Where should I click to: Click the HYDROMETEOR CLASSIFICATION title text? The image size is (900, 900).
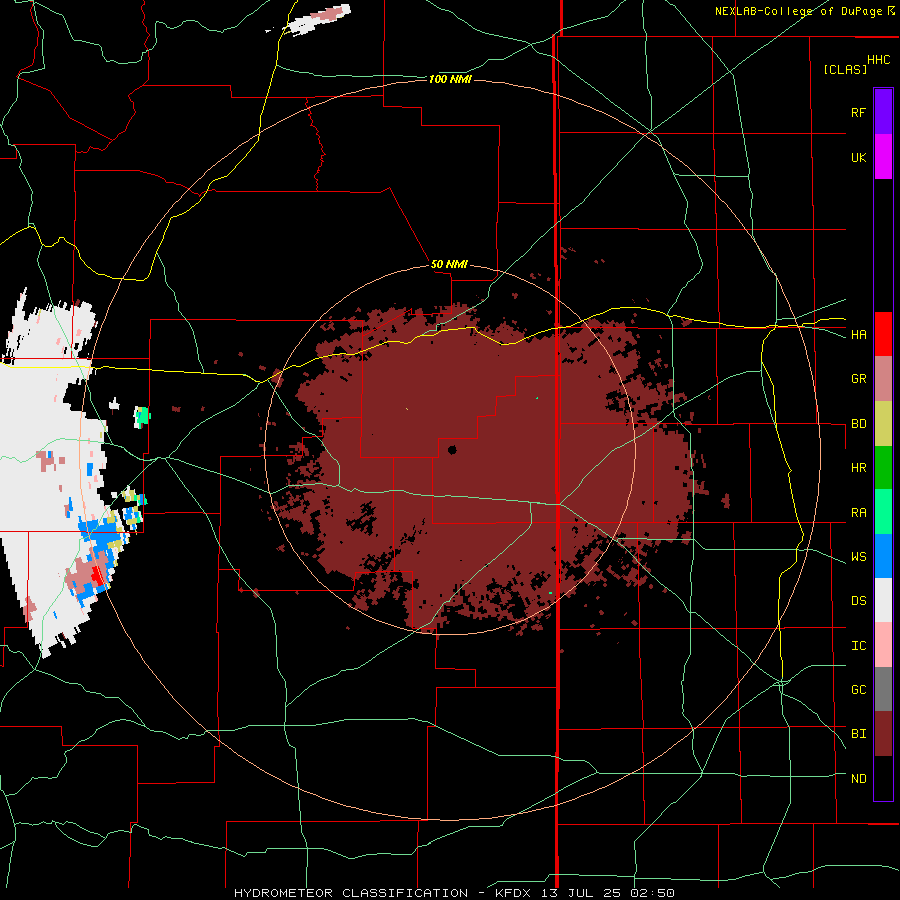(351, 893)
